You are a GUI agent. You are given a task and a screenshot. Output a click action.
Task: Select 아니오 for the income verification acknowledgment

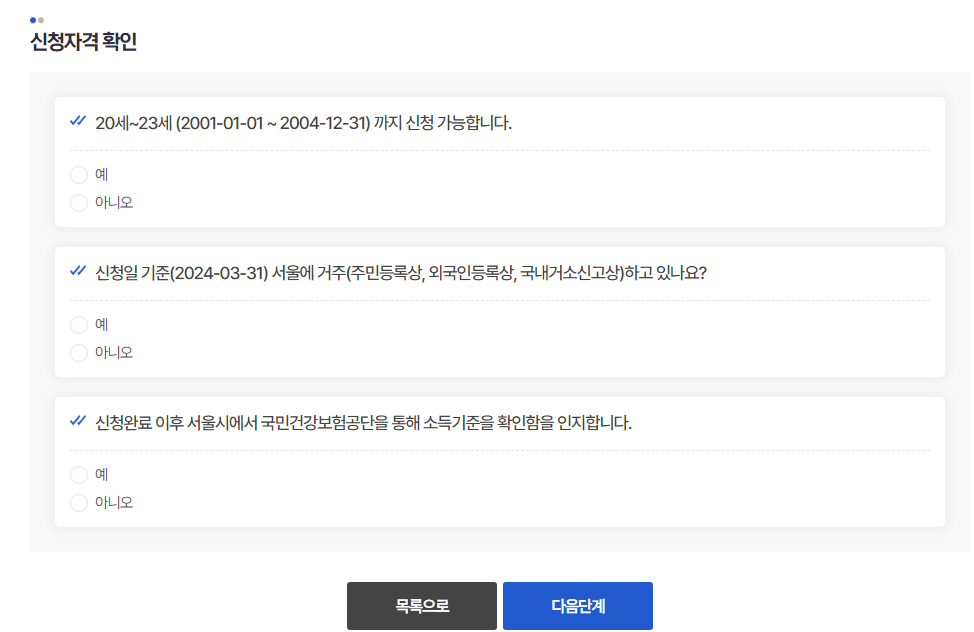[78, 502]
